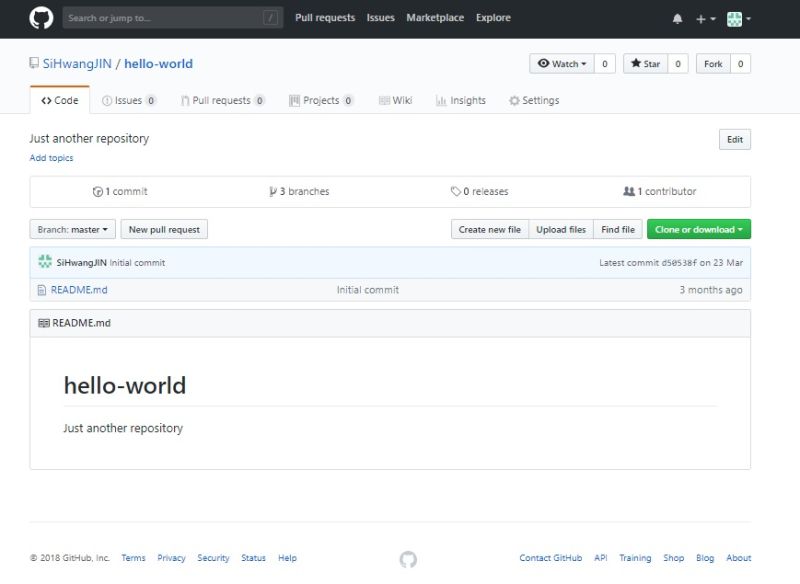Click the fork count next to Fork

741,64
